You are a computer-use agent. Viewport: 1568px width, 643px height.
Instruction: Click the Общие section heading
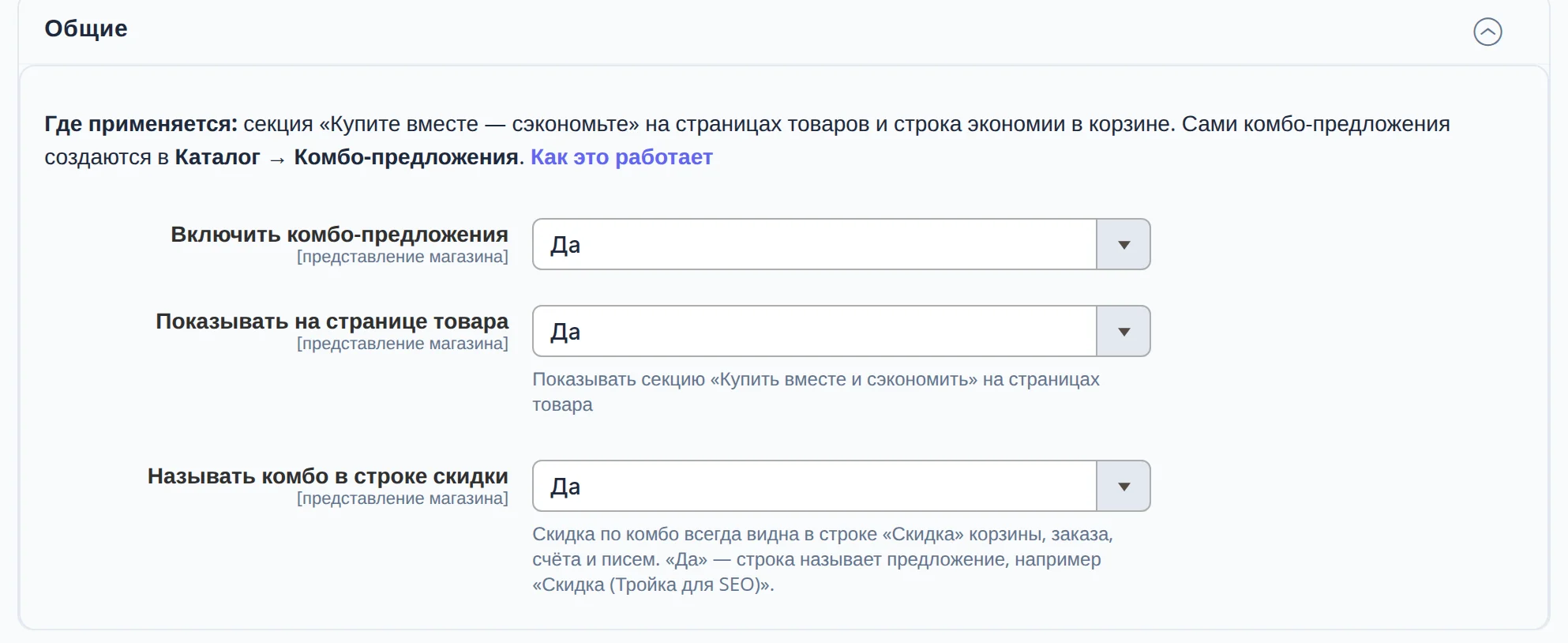point(86,28)
